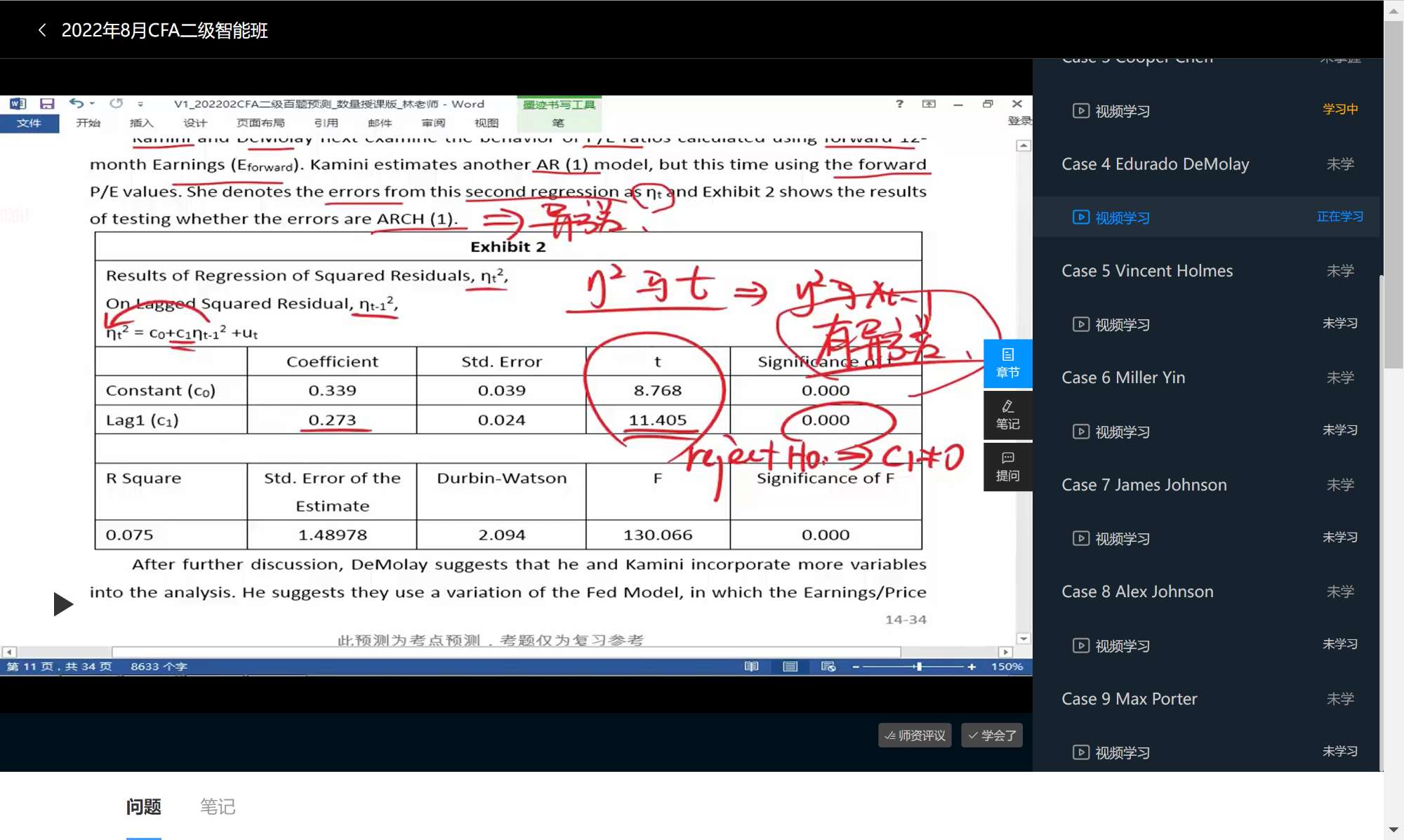
Task: Open the 审阅 ribbon tab
Action: click(433, 123)
